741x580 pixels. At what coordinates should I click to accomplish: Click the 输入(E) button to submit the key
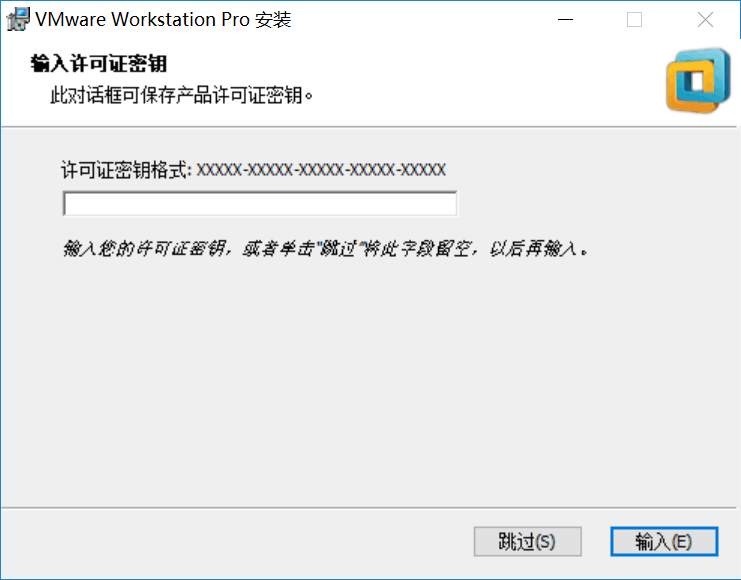(664, 541)
